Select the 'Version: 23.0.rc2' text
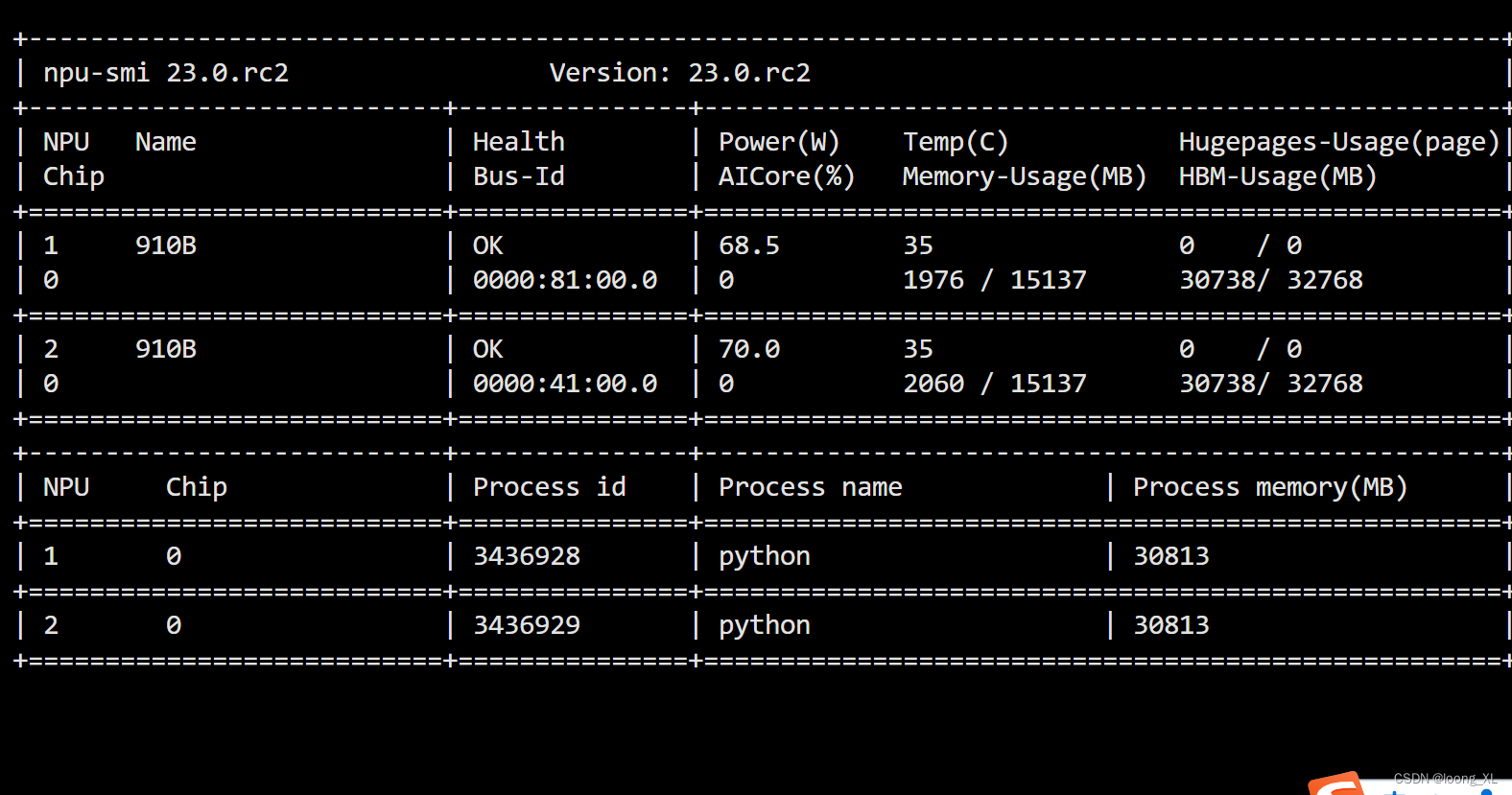Screen dimensions: 1512x795 click(x=680, y=73)
